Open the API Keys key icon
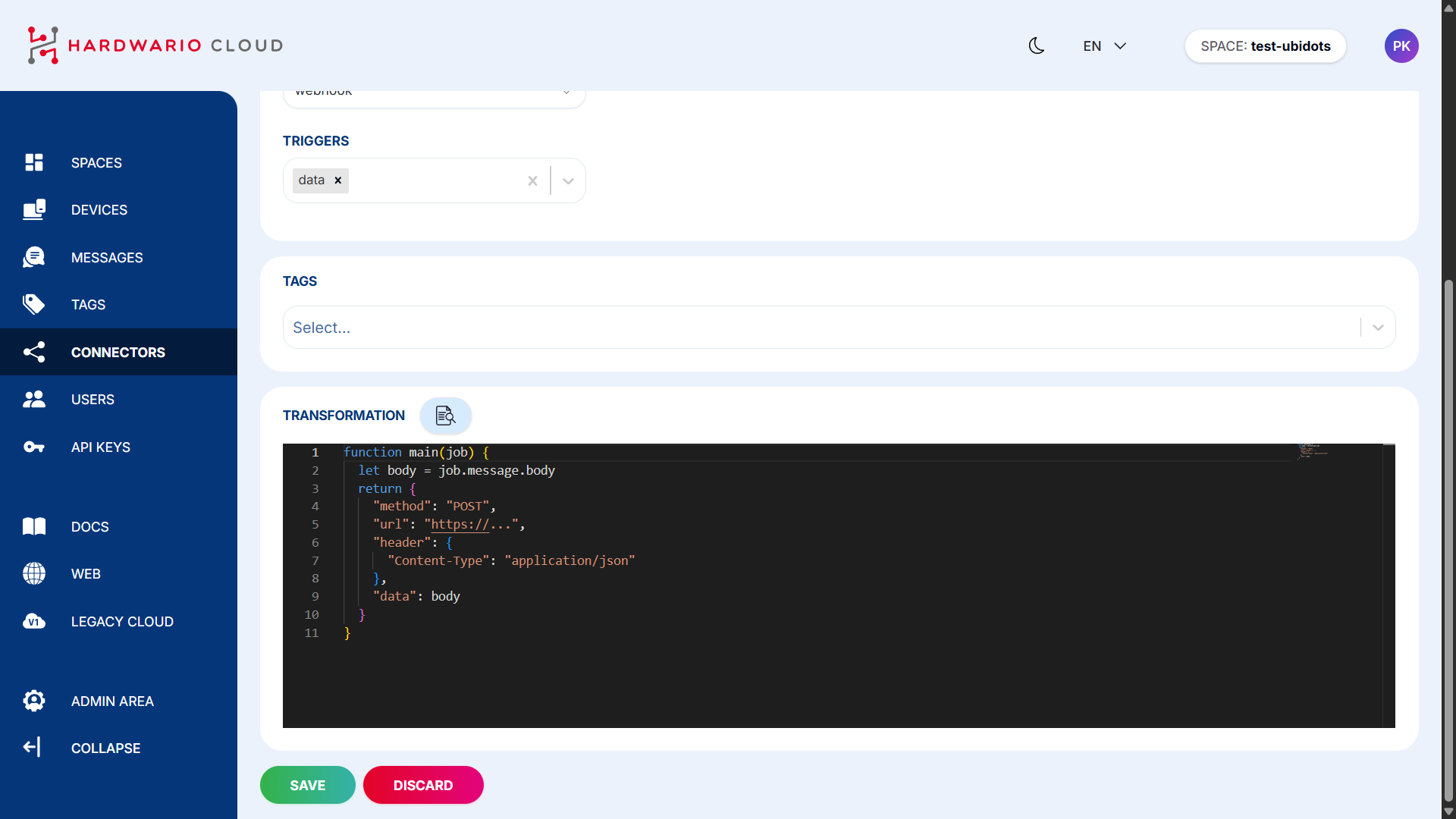Viewport: 1456px width, 819px height. (x=34, y=447)
